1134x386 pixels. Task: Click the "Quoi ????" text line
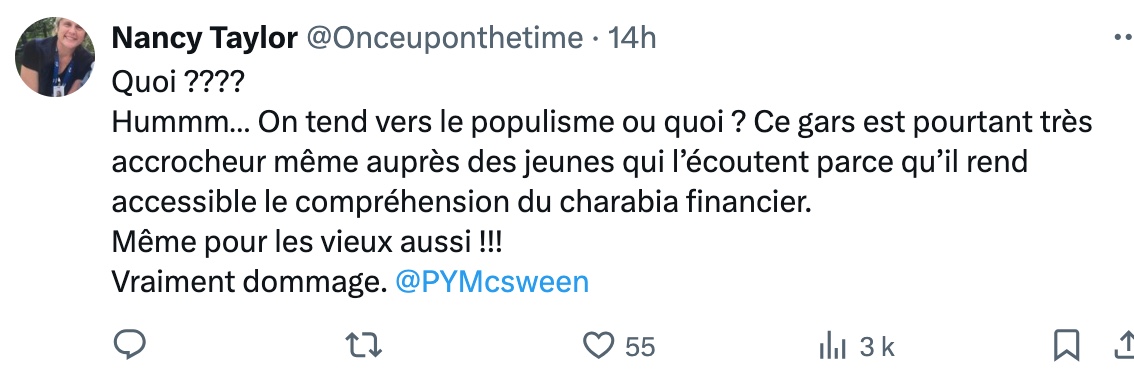tap(178, 82)
